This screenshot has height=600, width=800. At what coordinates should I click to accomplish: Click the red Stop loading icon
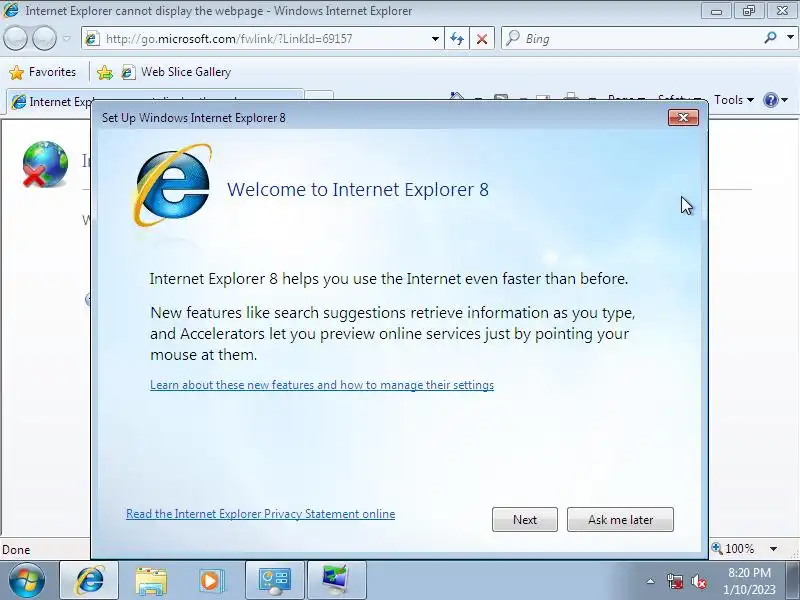(482, 39)
